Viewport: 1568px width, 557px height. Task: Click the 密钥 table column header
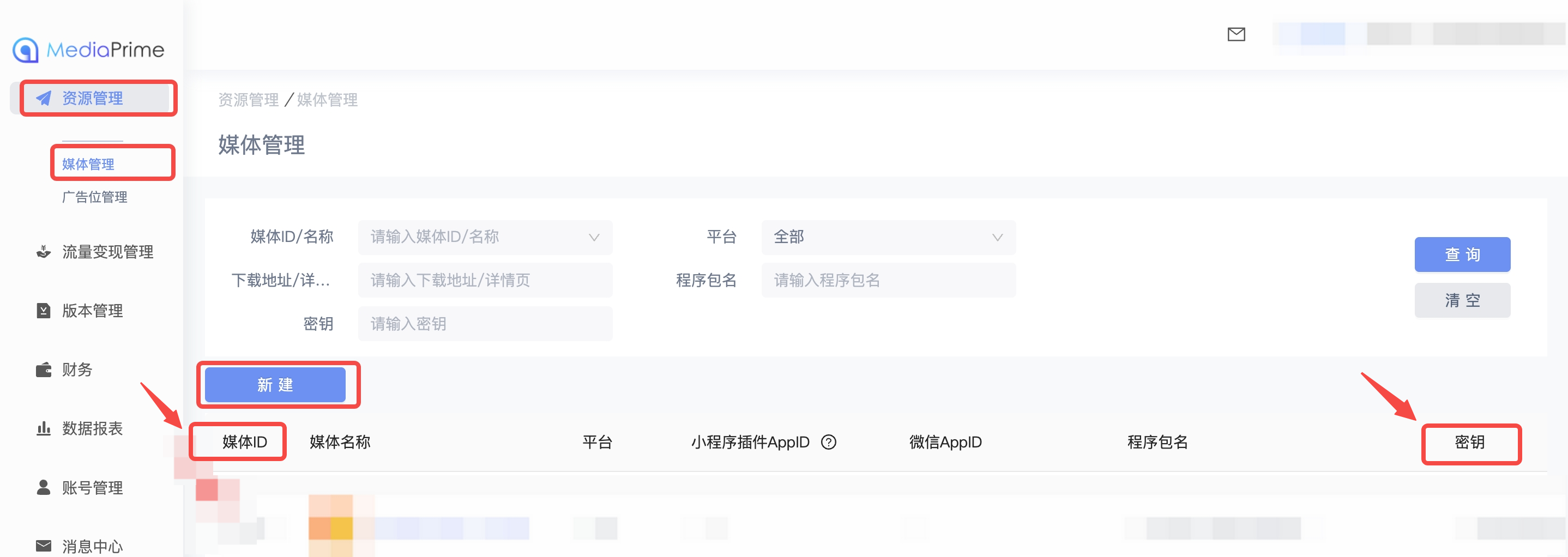coord(1469,442)
